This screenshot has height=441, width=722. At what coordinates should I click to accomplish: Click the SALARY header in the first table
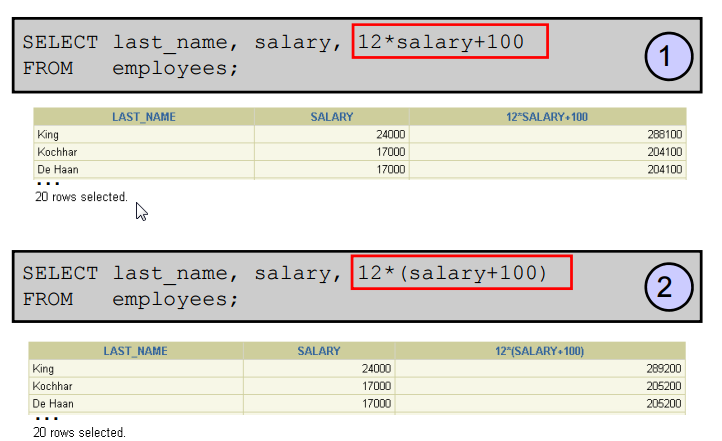click(x=332, y=117)
